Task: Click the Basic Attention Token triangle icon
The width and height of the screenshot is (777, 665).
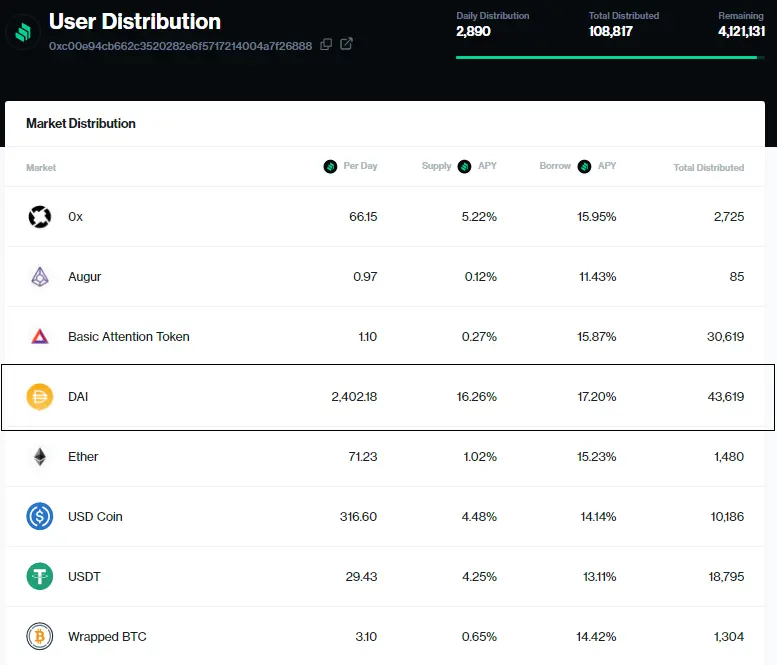Action: click(40, 336)
